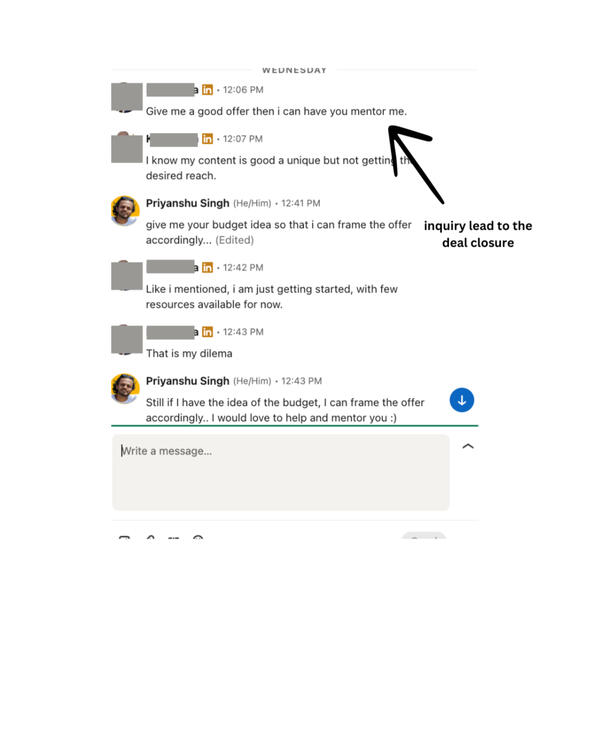Click the redacted sender avatar at 12:07 PM

[x=127, y=148]
